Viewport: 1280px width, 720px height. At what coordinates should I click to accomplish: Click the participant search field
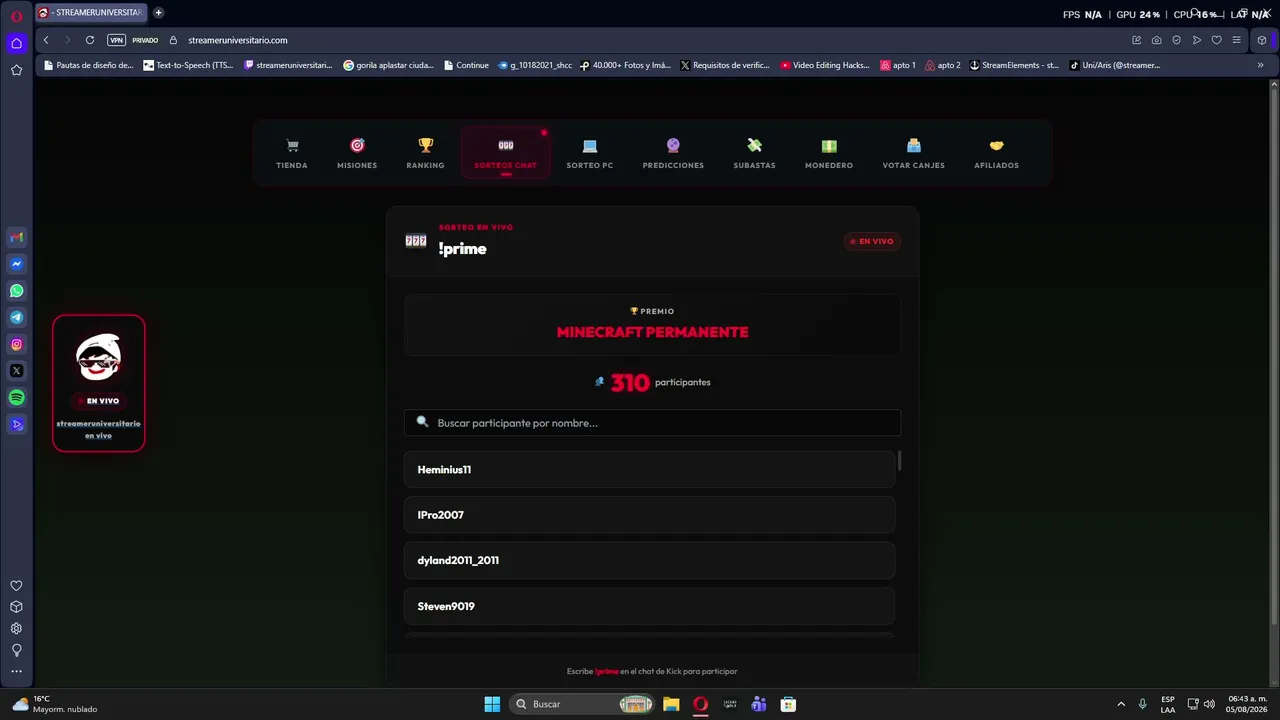pos(652,423)
